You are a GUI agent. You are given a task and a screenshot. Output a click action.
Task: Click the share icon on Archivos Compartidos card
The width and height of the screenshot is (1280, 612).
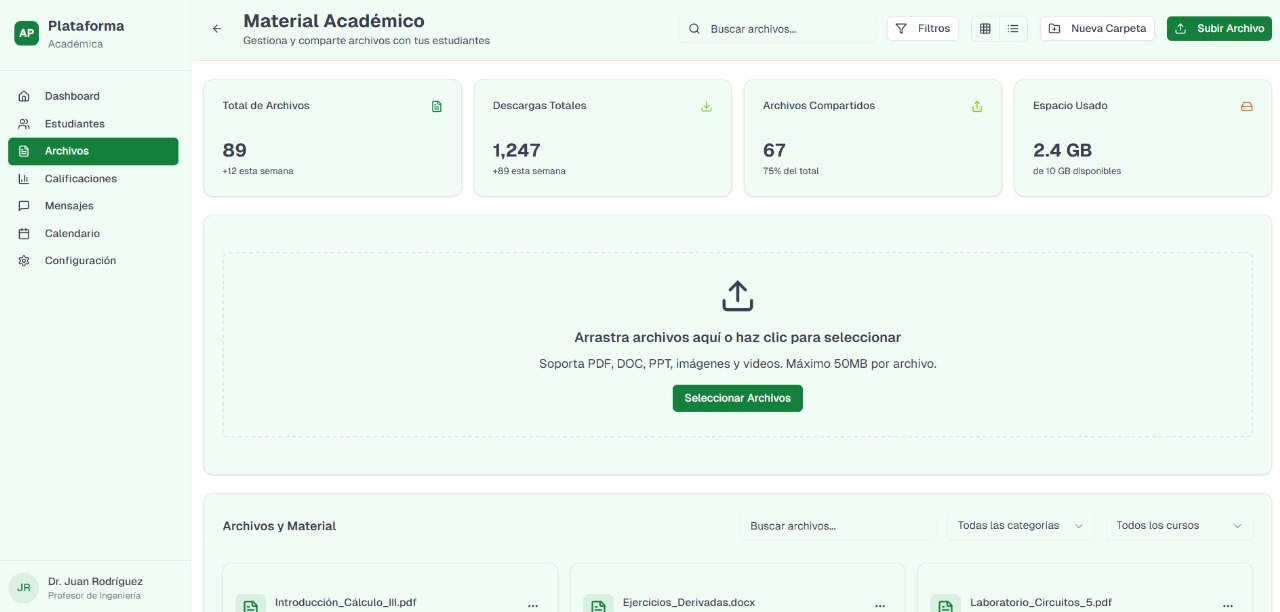tap(977, 106)
